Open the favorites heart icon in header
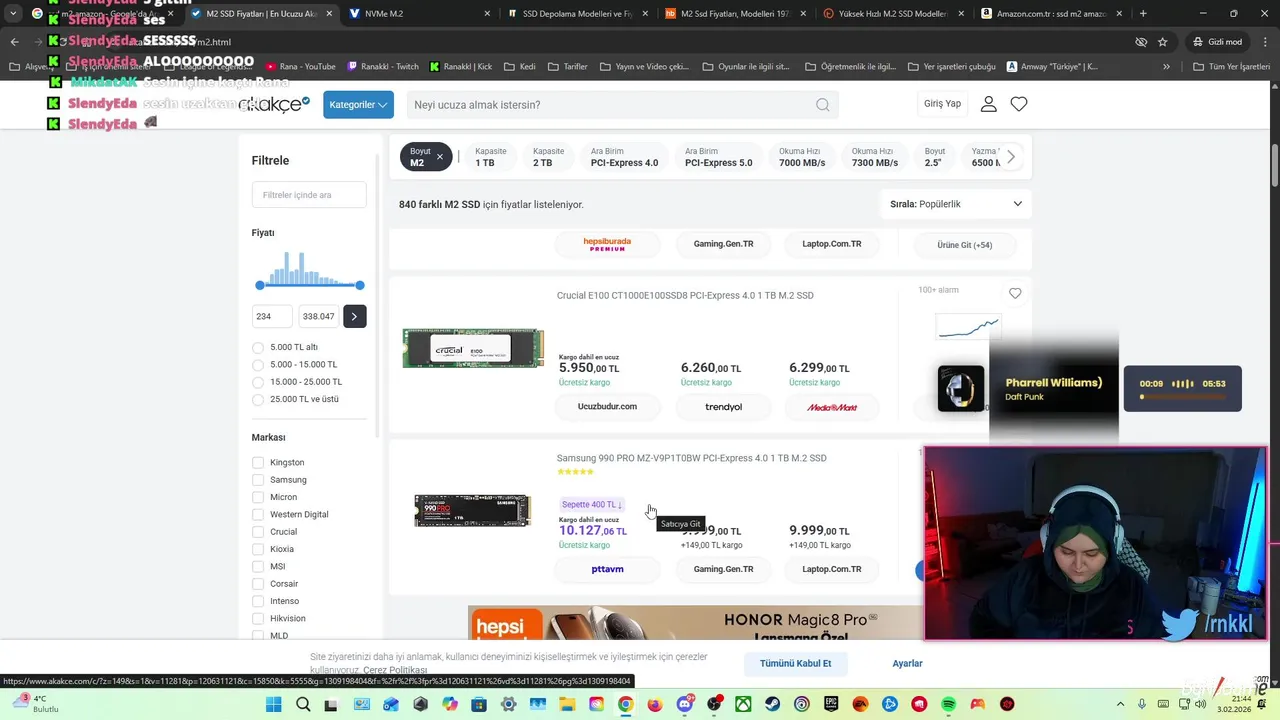Viewport: 1280px width, 720px height. pos(1019,104)
